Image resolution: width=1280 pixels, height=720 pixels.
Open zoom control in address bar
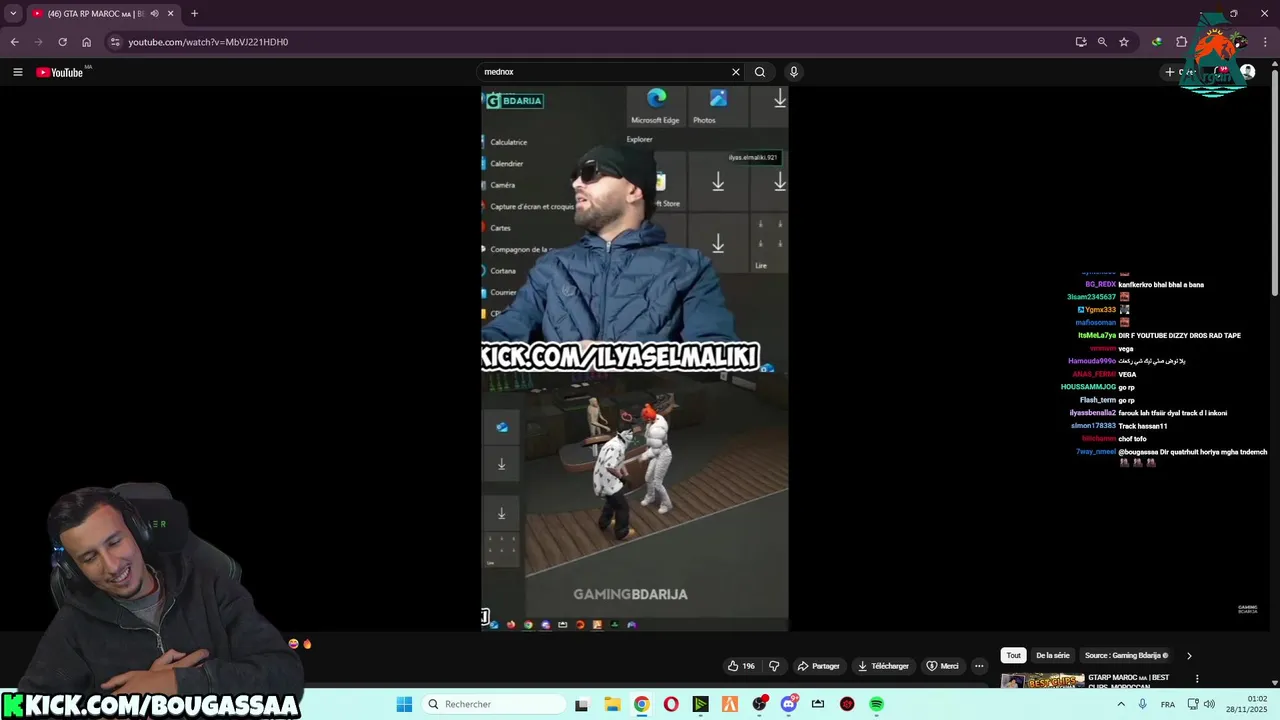click(x=1102, y=42)
